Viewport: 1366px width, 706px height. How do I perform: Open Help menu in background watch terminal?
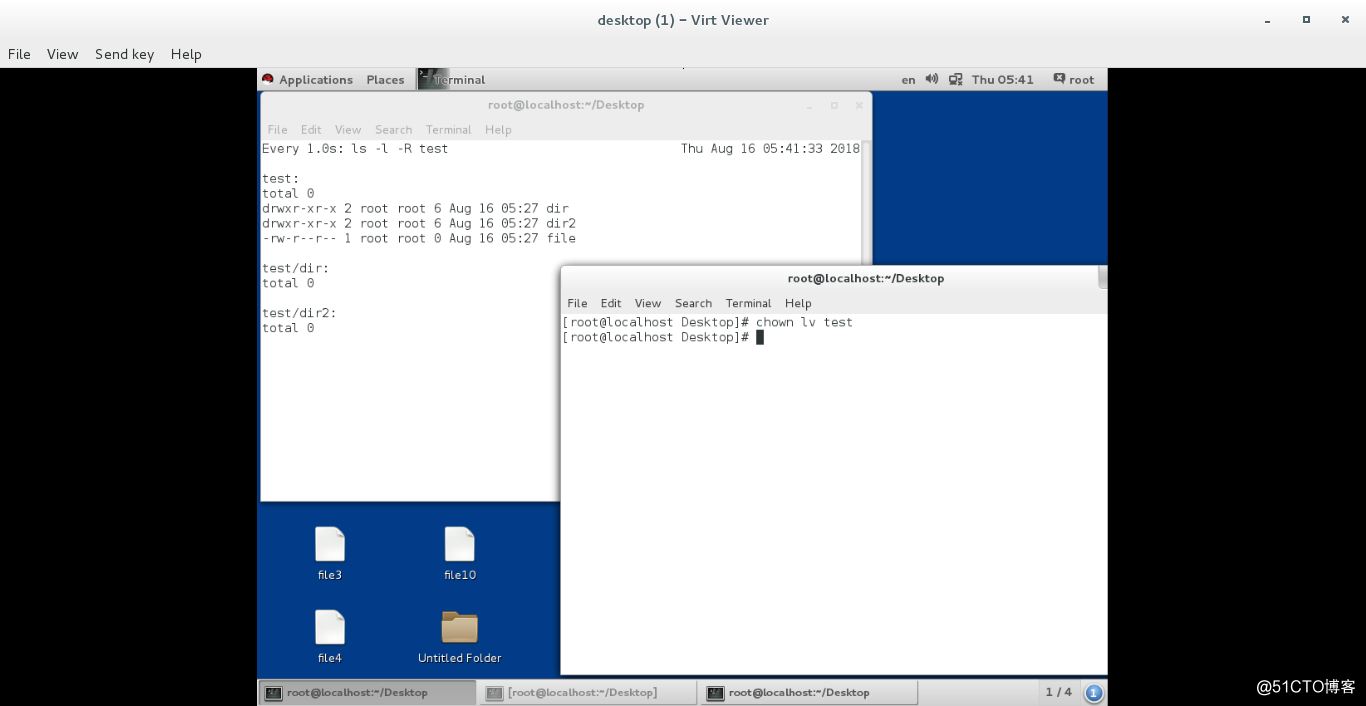click(498, 130)
